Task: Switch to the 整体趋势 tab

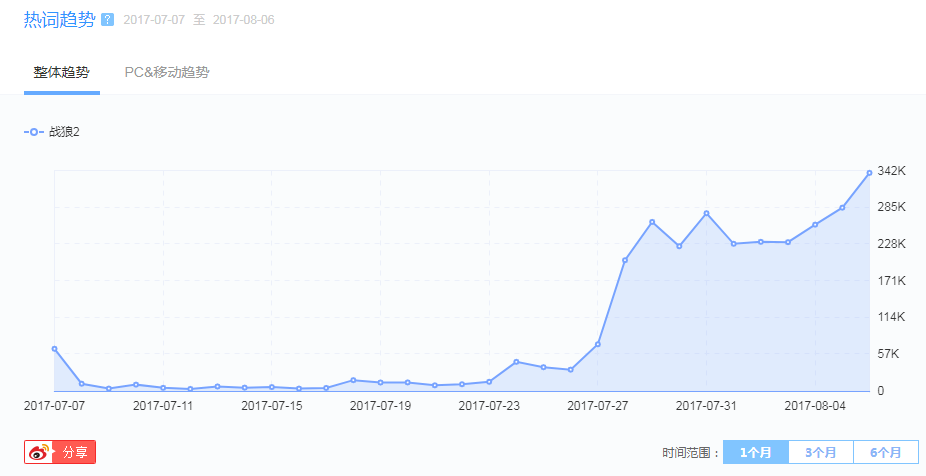Action: (61, 72)
